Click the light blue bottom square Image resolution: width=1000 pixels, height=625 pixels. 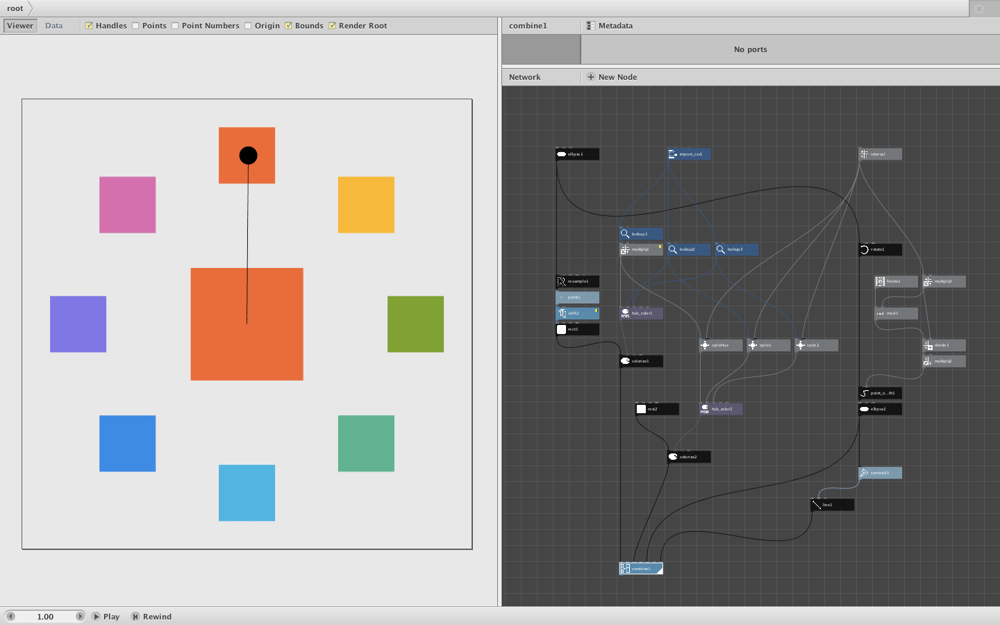[x=247, y=493]
